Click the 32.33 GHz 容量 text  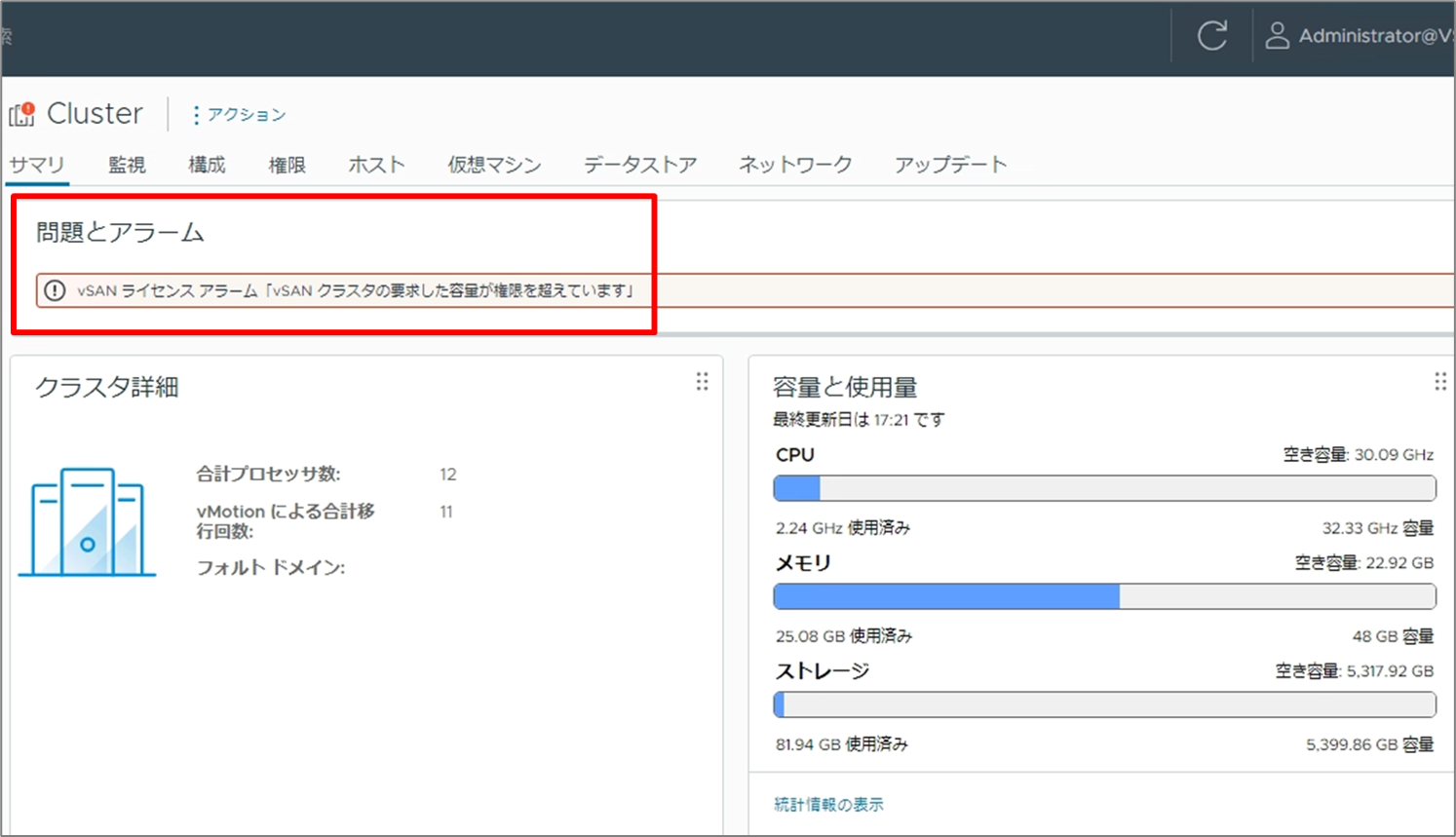click(1377, 528)
